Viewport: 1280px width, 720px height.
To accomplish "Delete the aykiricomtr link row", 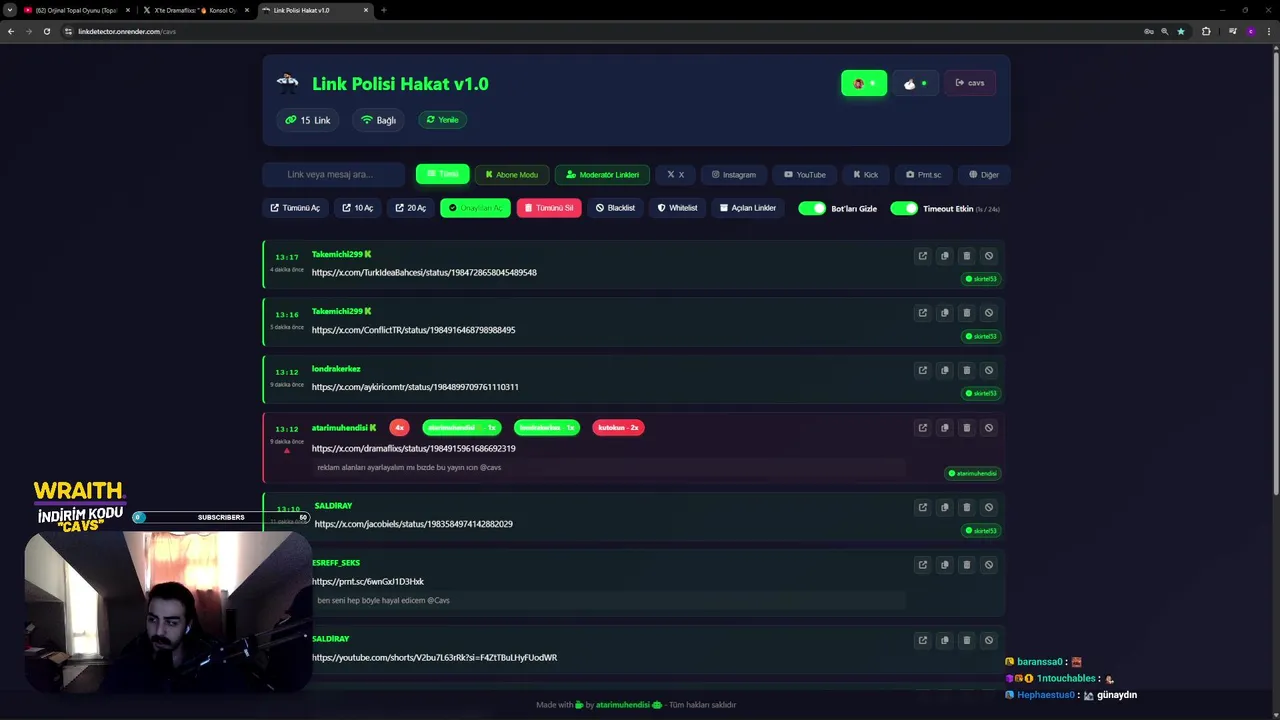I will (x=966, y=370).
